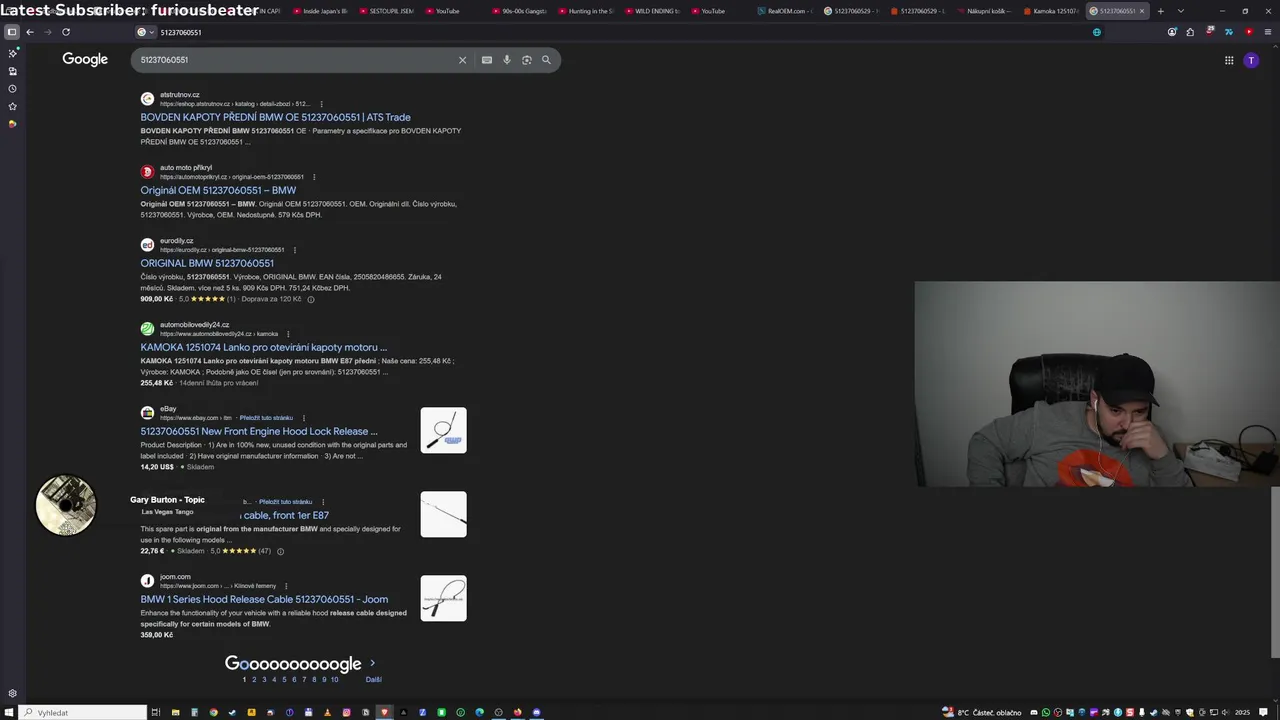Open the bookmarks star in sidebar
The height and width of the screenshot is (720, 1280).
pyautogui.click(x=12, y=106)
